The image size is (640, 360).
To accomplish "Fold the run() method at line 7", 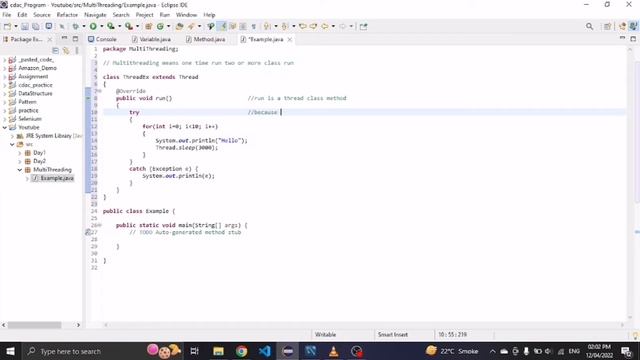I will (x=99, y=91).
